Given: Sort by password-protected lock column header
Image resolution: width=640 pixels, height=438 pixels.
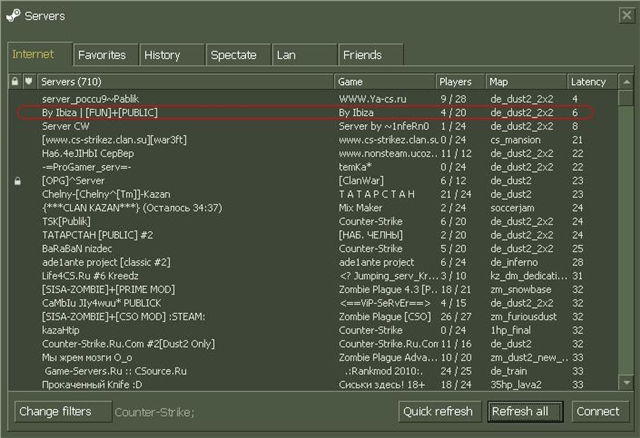Looking at the screenshot, I should 15,82.
